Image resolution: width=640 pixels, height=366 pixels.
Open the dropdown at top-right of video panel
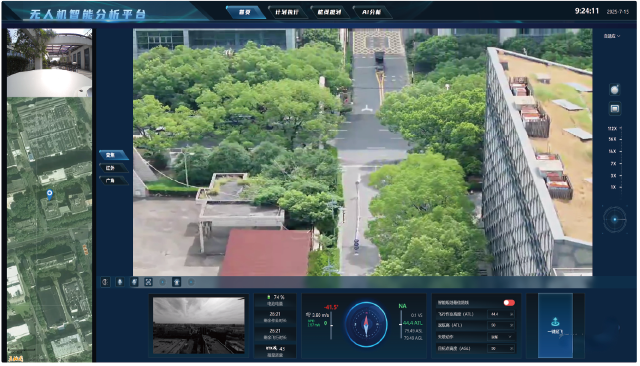click(x=612, y=36)
